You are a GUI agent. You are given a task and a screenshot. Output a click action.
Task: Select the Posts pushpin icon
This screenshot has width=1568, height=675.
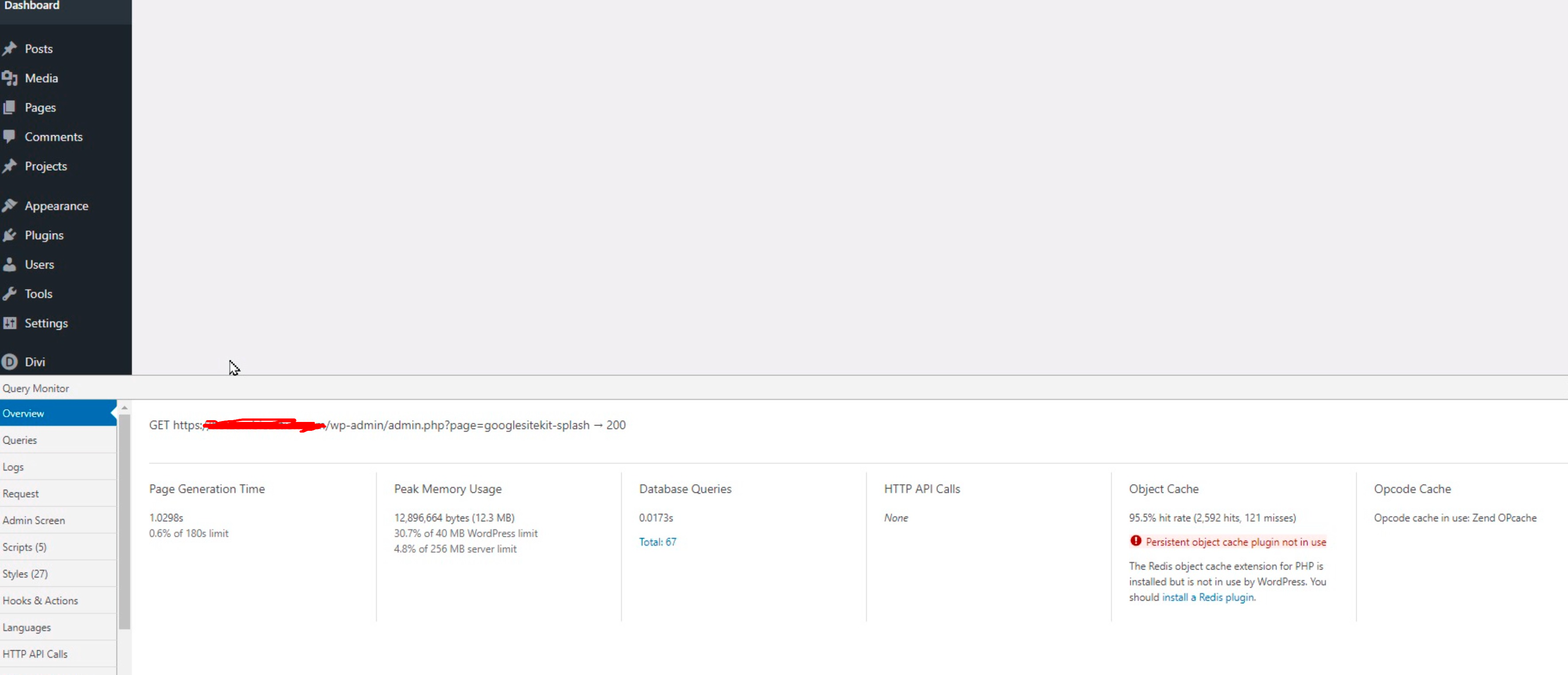tap(10, 49)
